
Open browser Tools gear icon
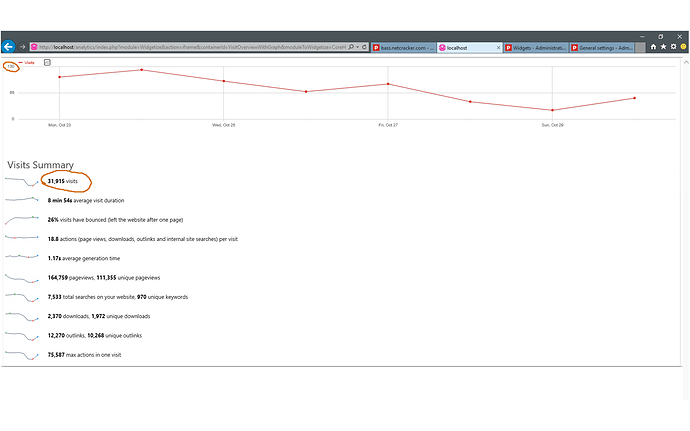point(673,47)
